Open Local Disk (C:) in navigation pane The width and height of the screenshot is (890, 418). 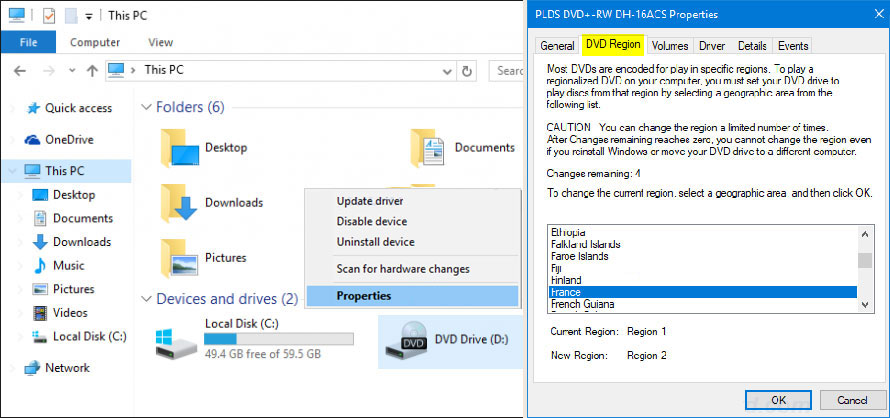click(90, 336)
